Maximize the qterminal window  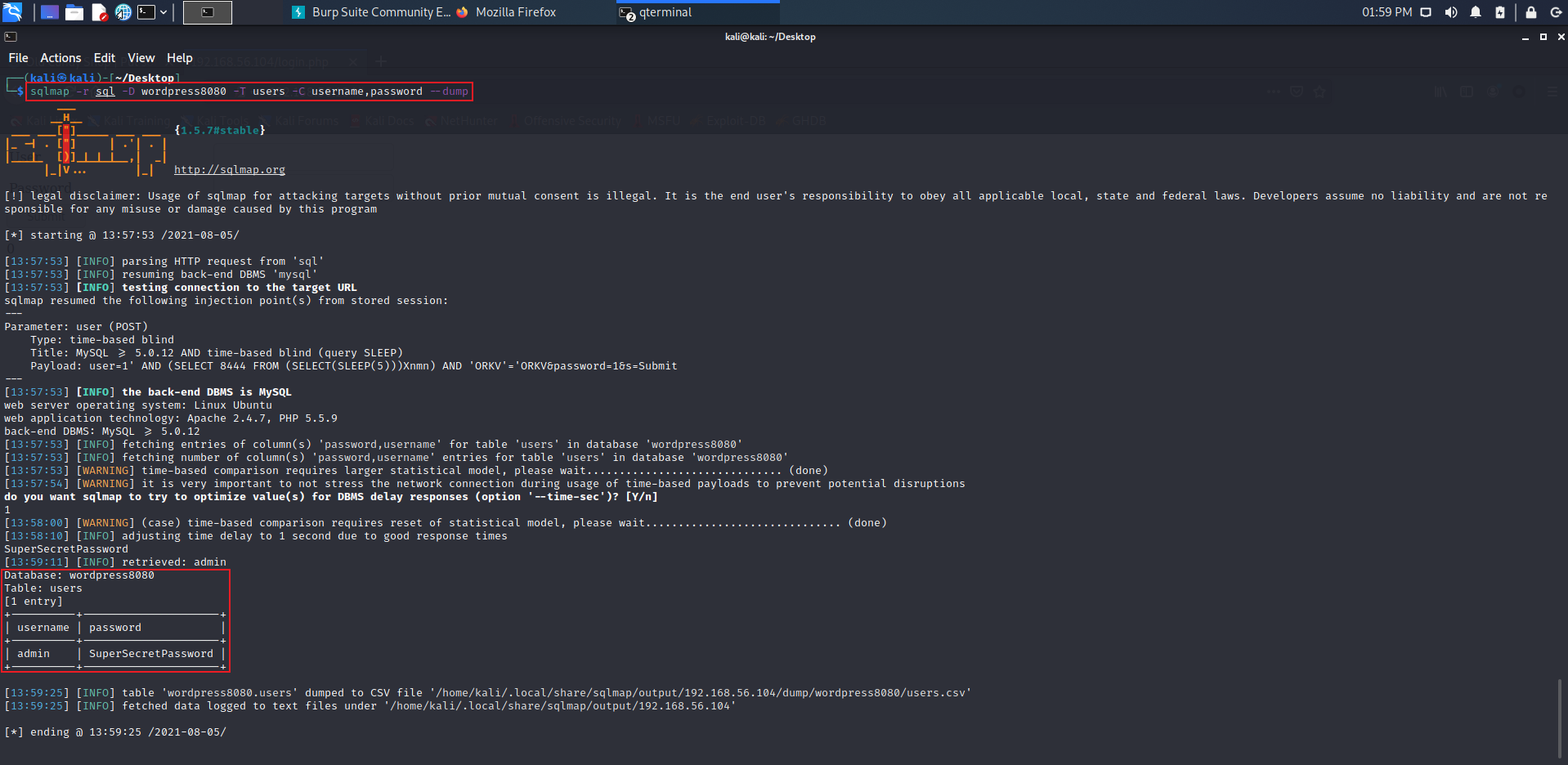(1543, 37)
